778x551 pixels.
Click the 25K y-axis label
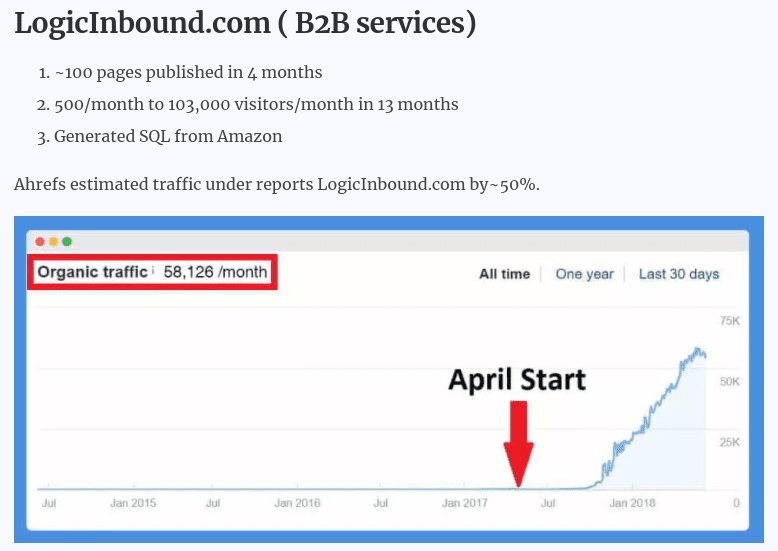coord(729,442)
